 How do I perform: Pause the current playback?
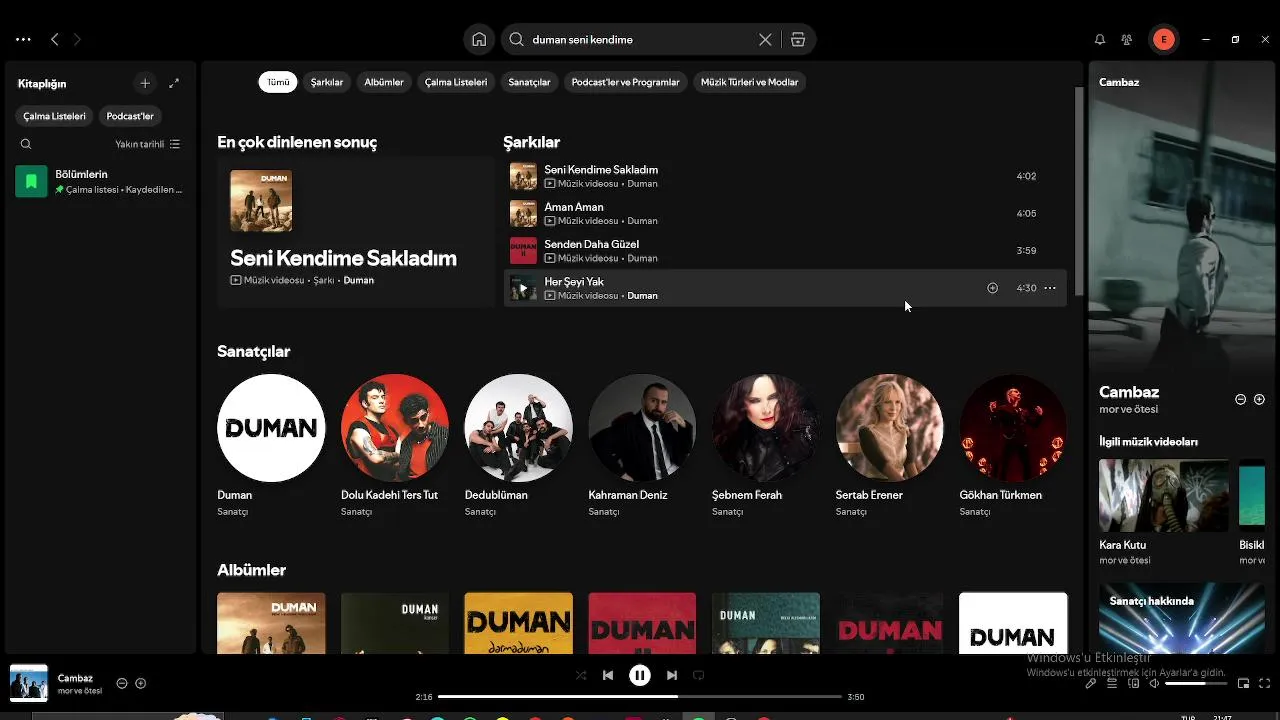tap(640, 675)
